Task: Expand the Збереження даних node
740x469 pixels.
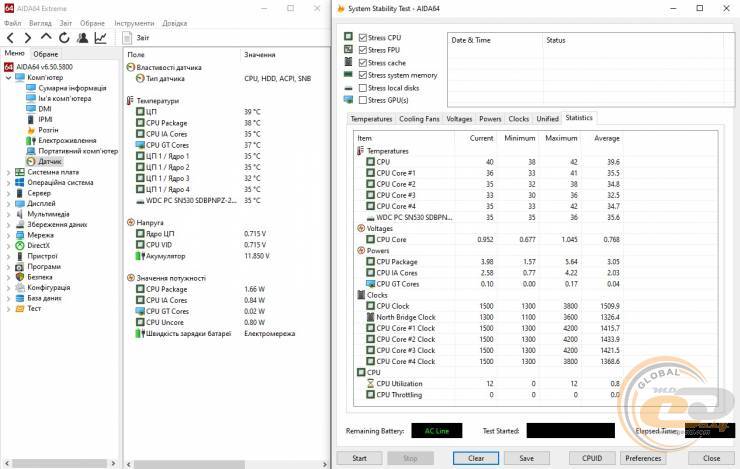Action: pyautogui.click(x=8, y=225)
